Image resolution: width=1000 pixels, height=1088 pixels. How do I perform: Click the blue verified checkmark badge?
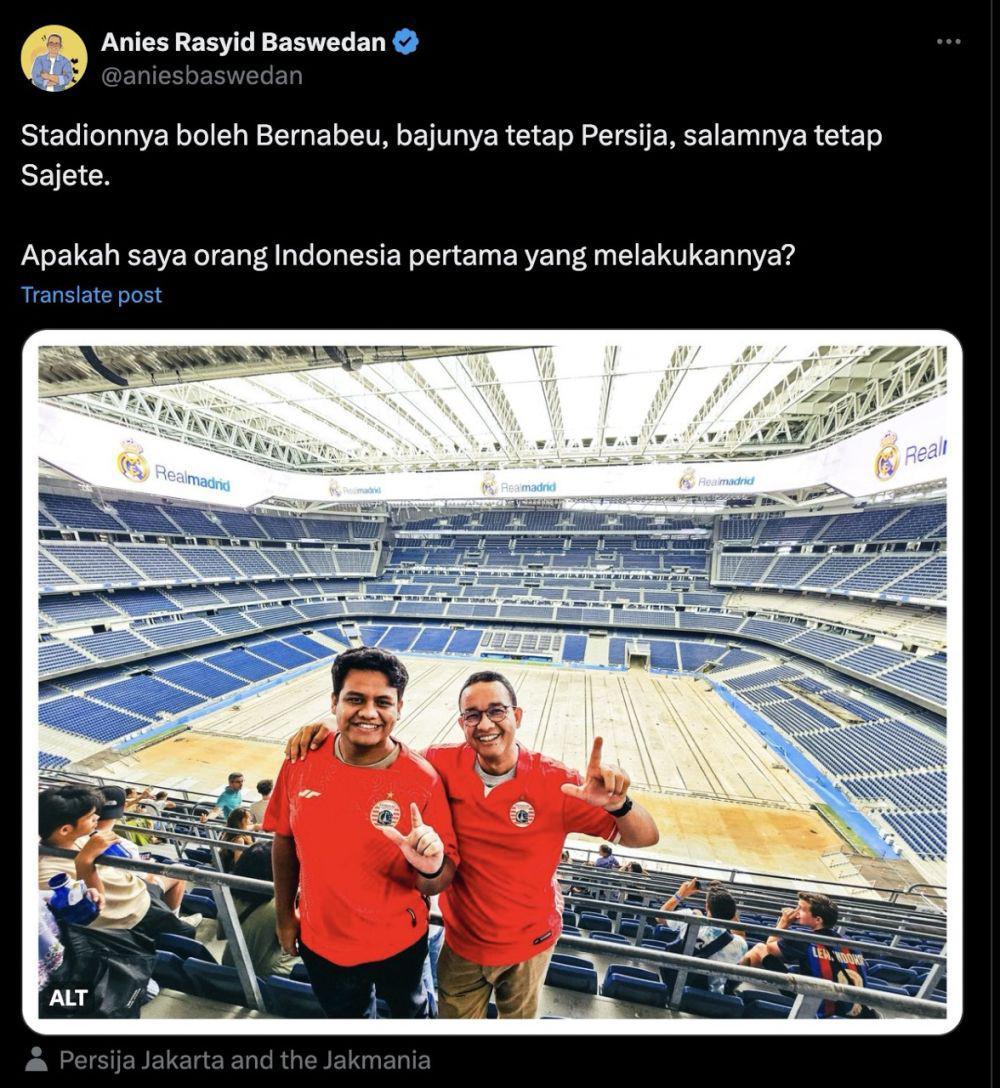(x=406, y=42)
